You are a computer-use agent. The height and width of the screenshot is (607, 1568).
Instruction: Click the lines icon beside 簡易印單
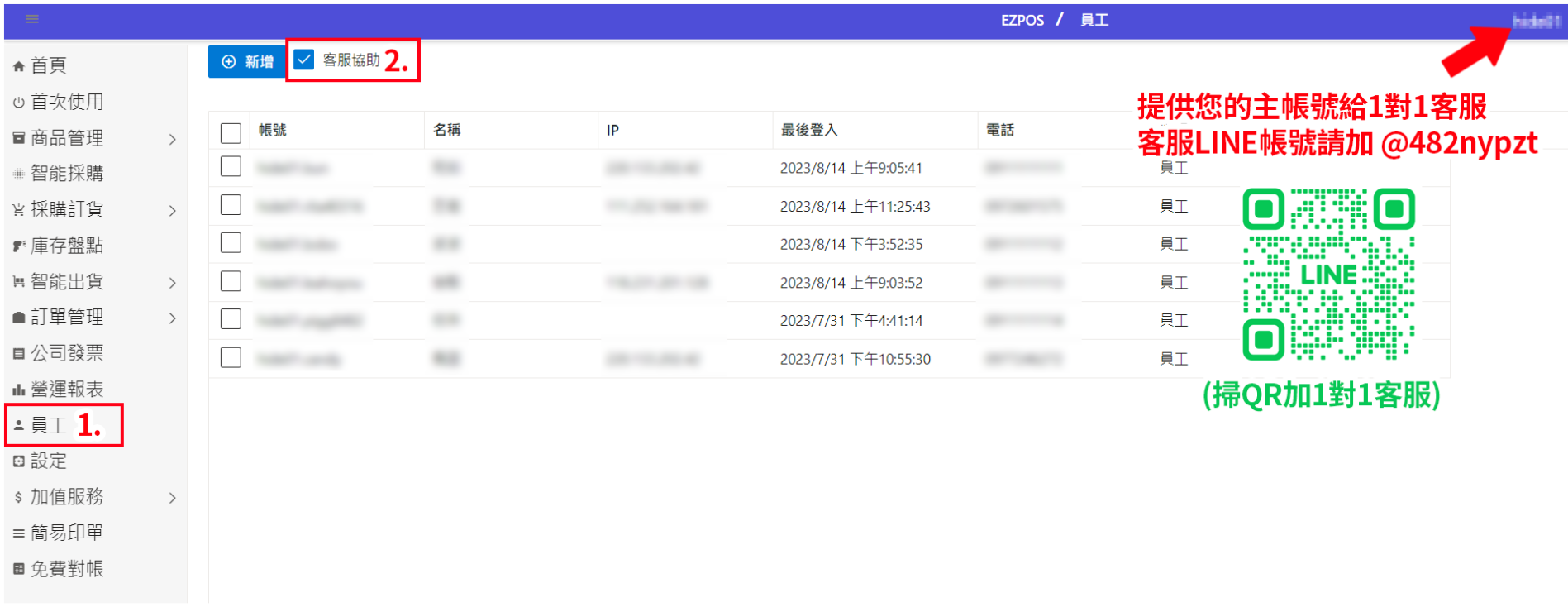click(18, 533)
